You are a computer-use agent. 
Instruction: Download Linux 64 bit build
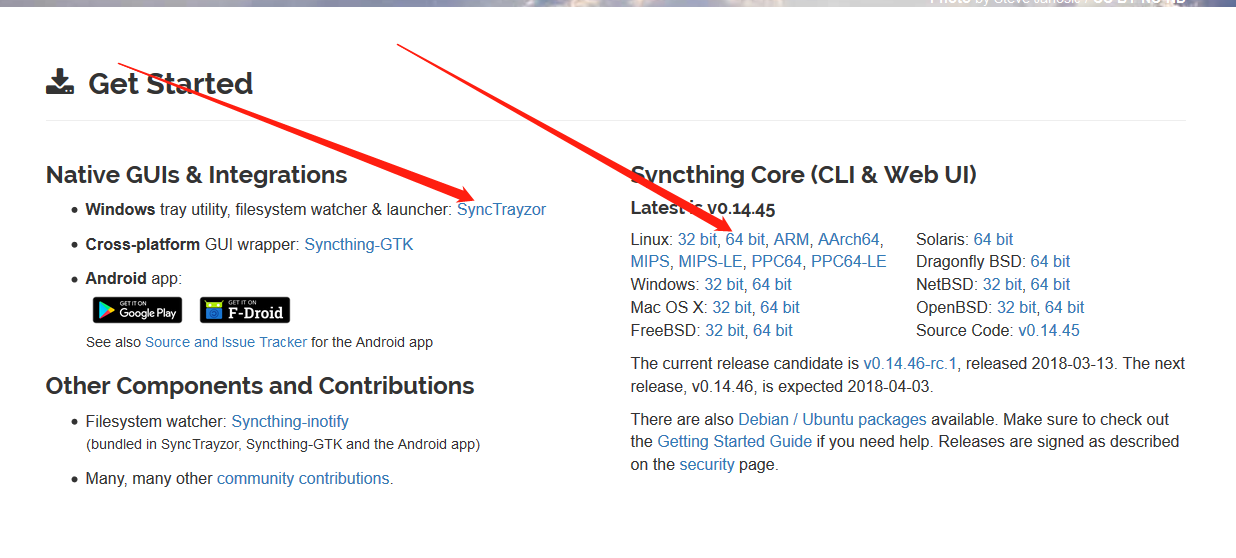pos(745,240)
